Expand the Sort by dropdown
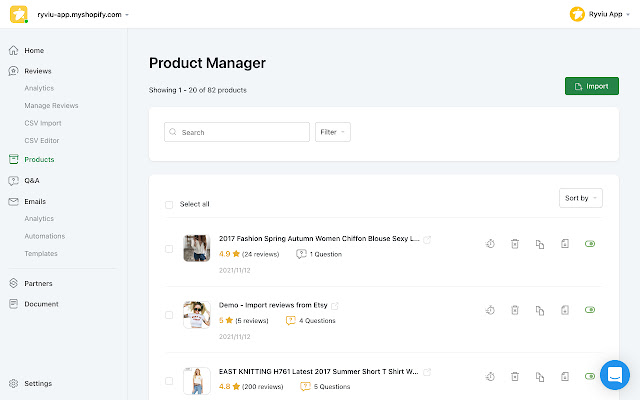 (581, 198)
